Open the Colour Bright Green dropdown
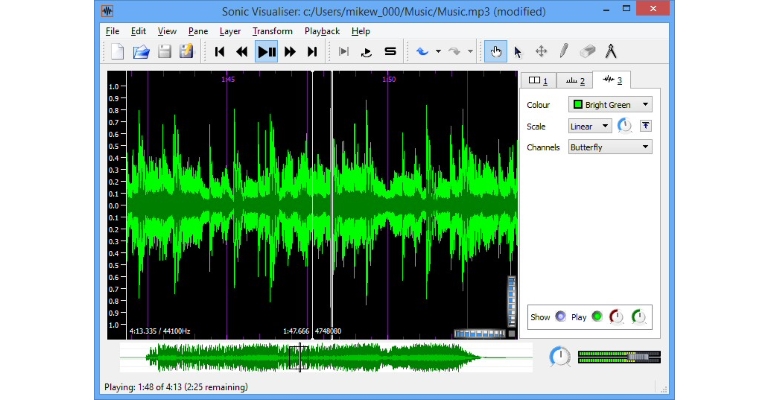This screenshot has width=770, height=400. tap(610, 105)
